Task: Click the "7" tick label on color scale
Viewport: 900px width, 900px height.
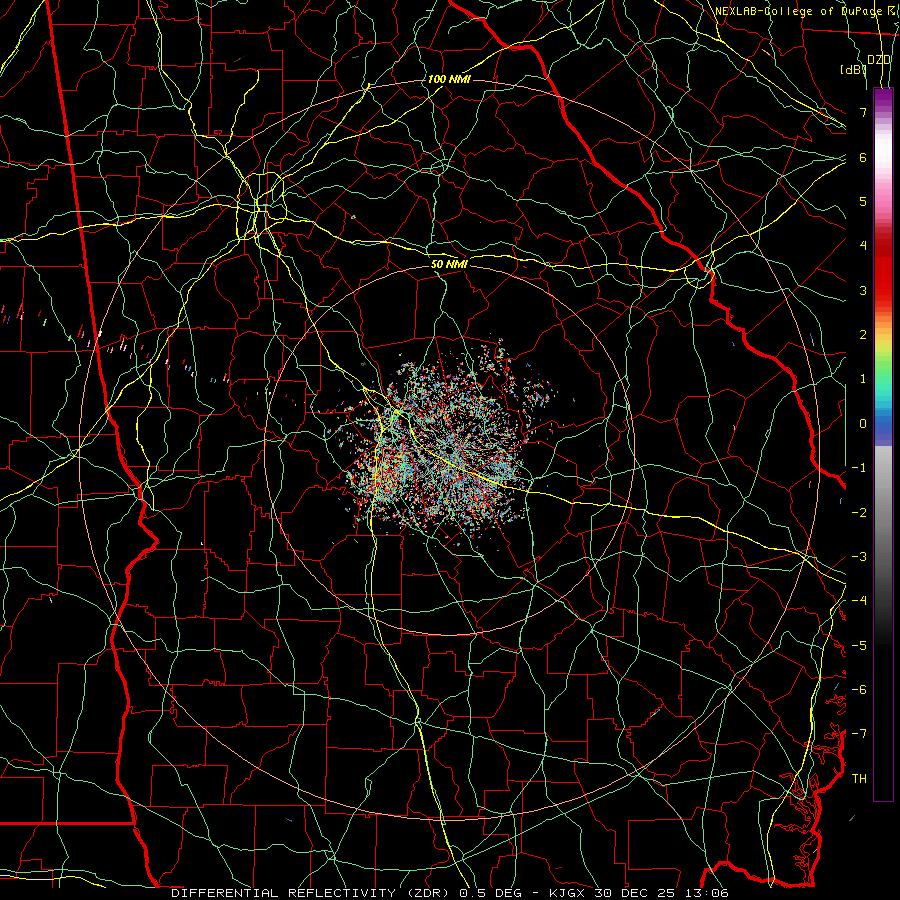Action: 863,112
